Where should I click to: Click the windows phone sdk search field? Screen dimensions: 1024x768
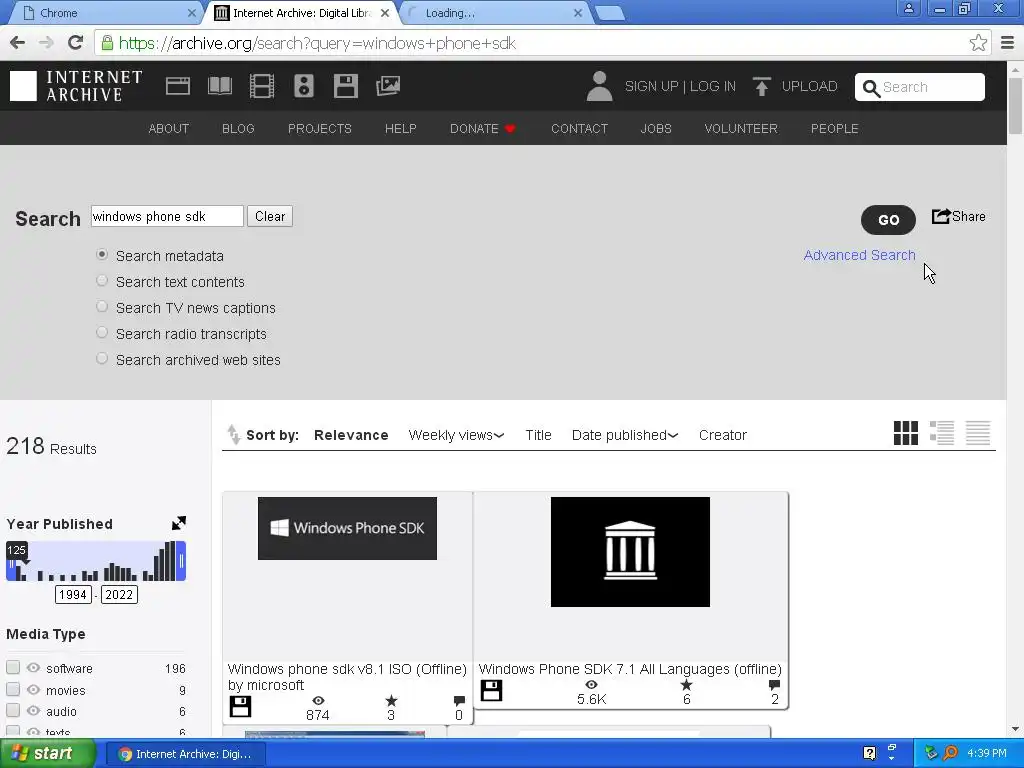point(167,216)
